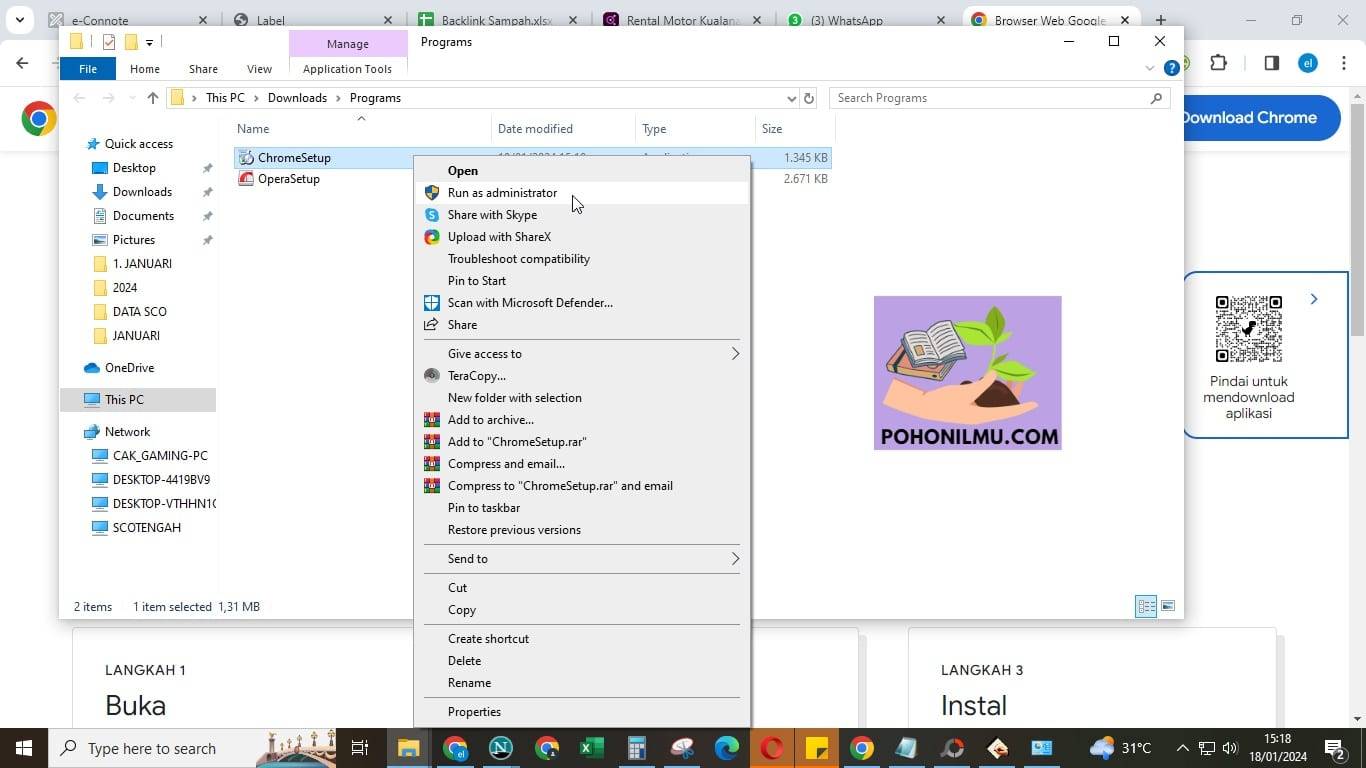Refresh the Programs folder view
The width and height of the screenshot is (1366, 768).
pos(809,98)
